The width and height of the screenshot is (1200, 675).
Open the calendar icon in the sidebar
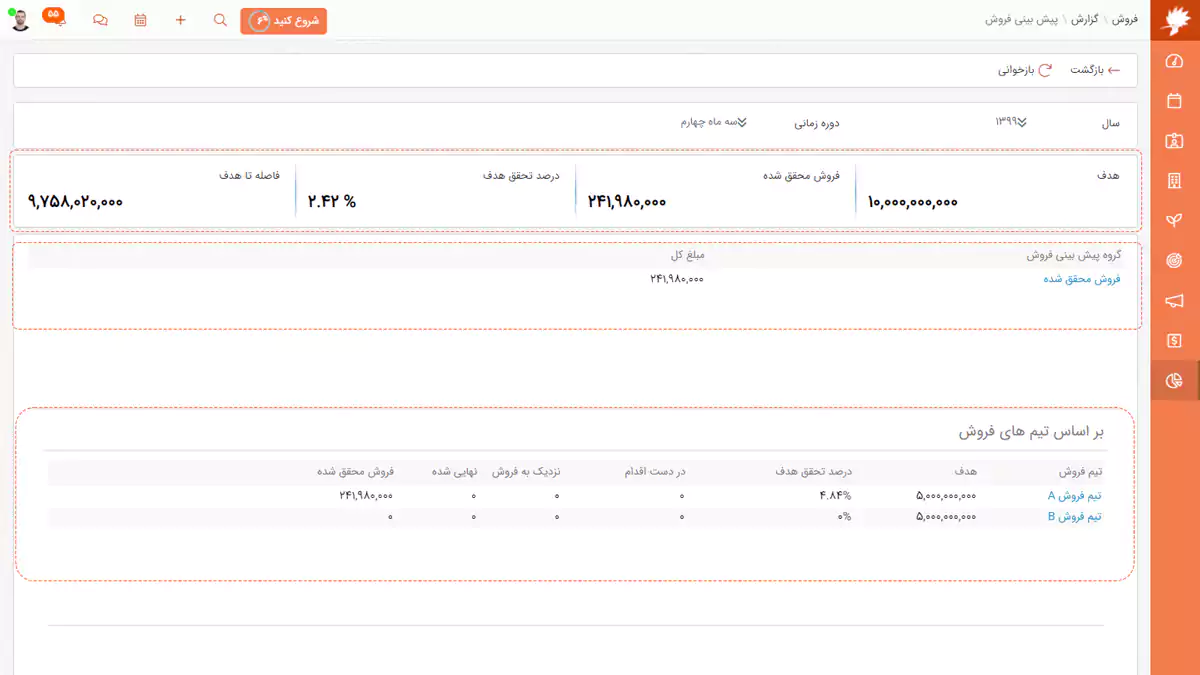point(1175,101)
